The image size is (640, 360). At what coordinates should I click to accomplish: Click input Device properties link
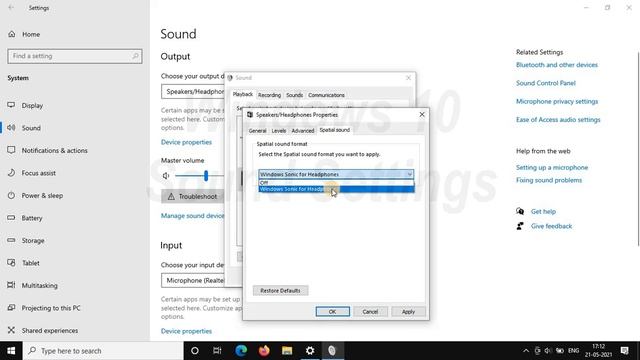(x=186, y=331)
